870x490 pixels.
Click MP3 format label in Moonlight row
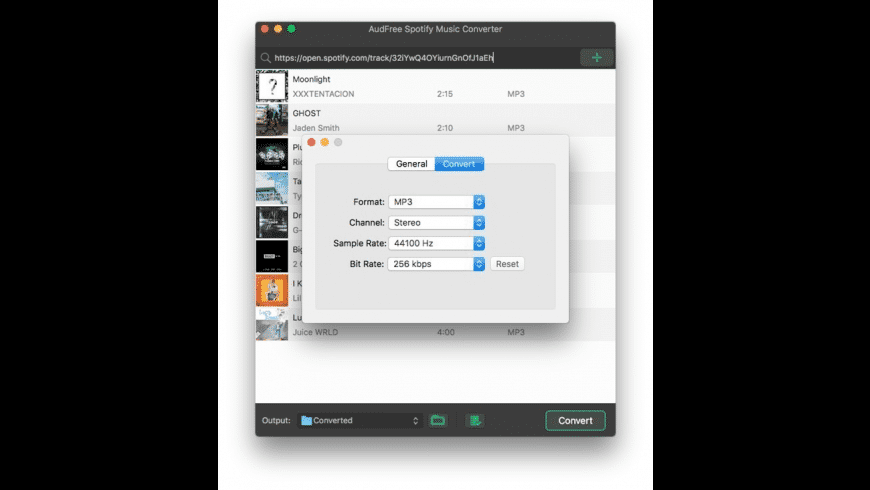click(x=516, y=94)
